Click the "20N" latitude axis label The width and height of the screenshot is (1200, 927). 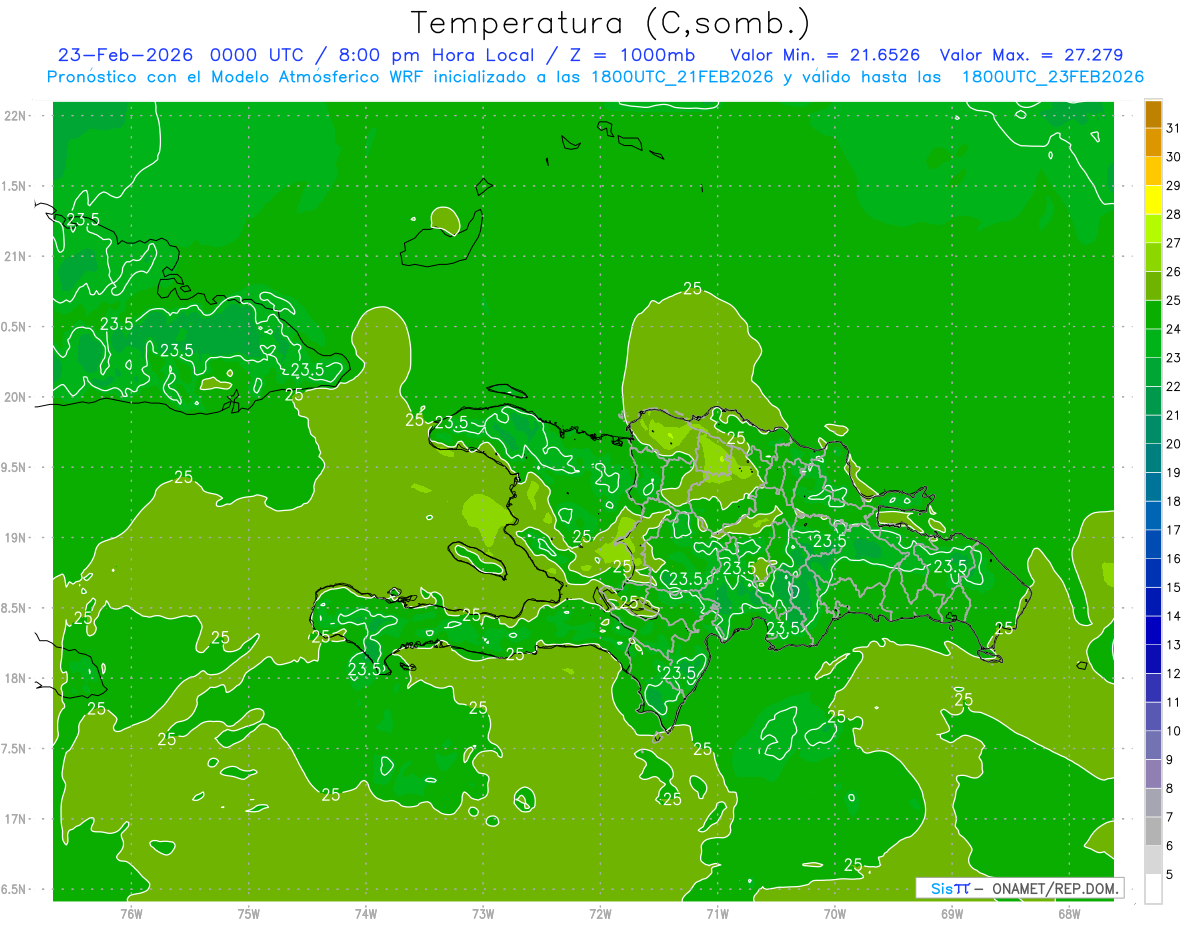(x=16, y=397)
